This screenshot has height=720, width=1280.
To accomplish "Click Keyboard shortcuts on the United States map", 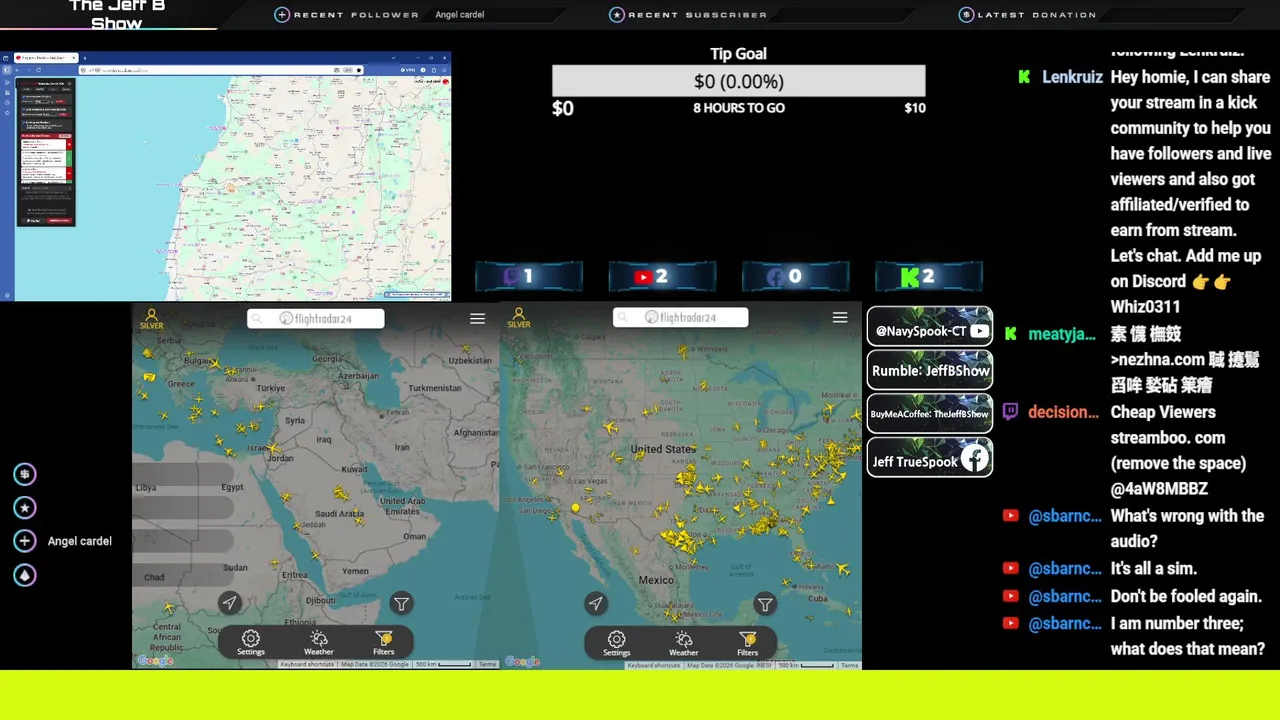I will (654, 665).
